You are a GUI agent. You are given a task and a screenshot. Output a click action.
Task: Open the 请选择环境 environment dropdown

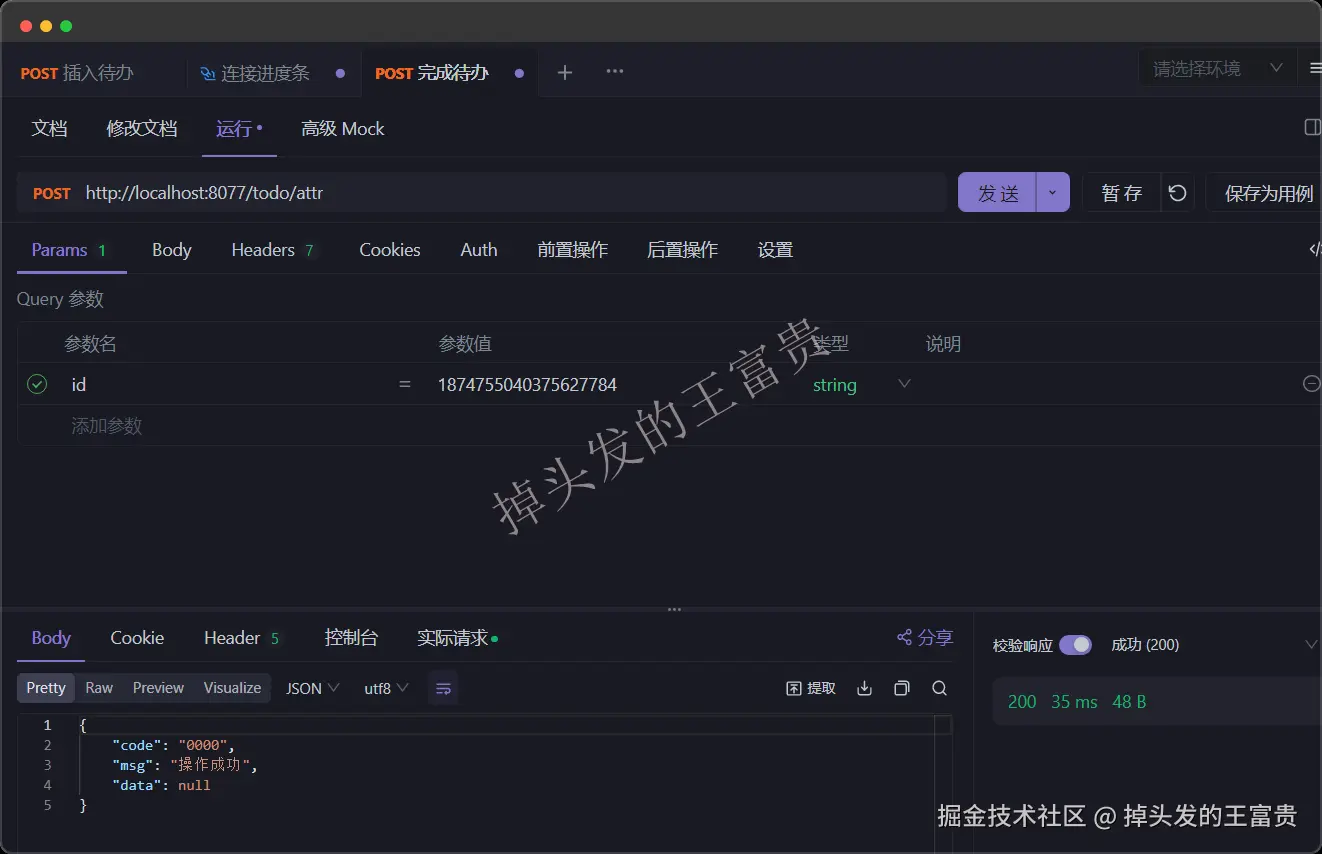pos(1217,68)
